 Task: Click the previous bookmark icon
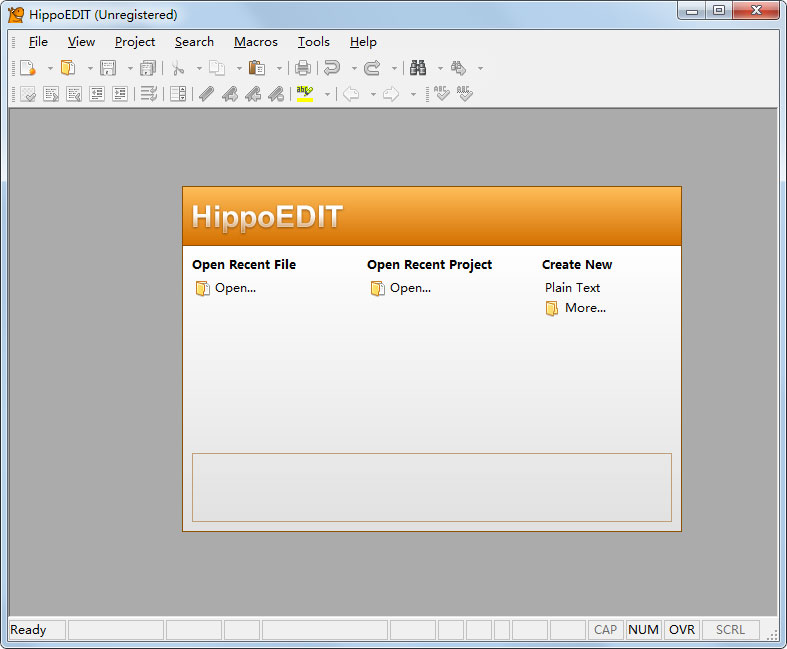252,94
